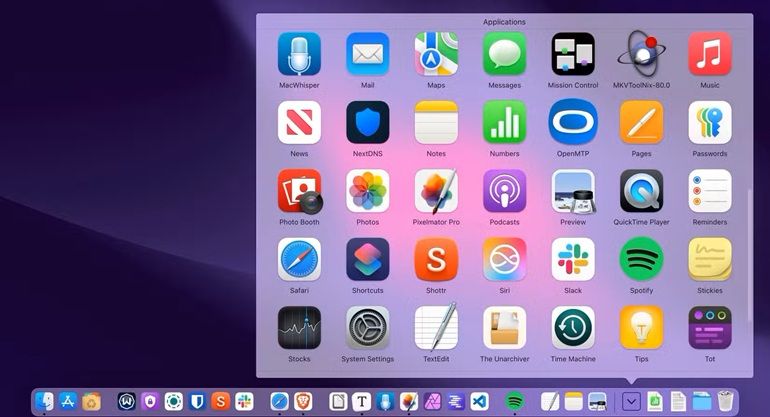Click the Notes icon in the Dock
This screenshot has height=417, width=770.
point(573,401)
